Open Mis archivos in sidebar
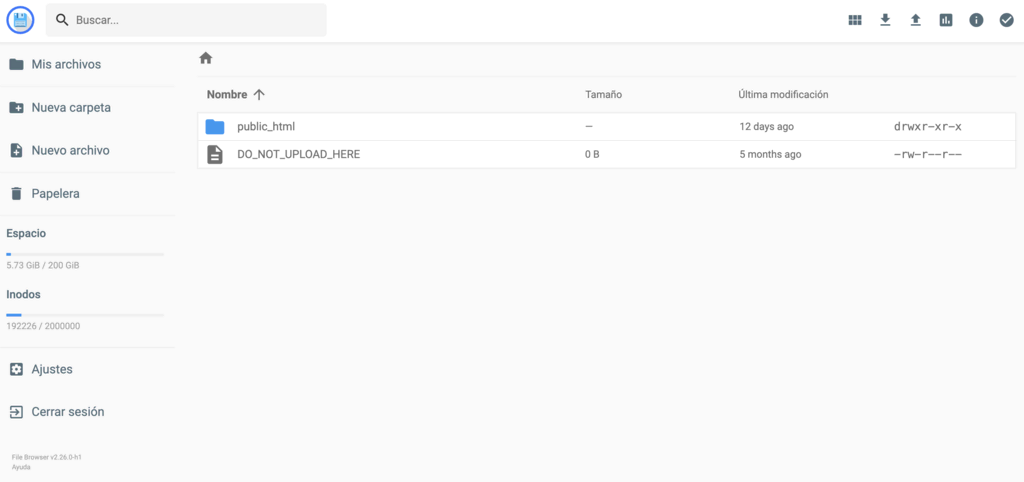This screenshot has width=1024, height=482. pyautogui.click(x=66, y=64)
